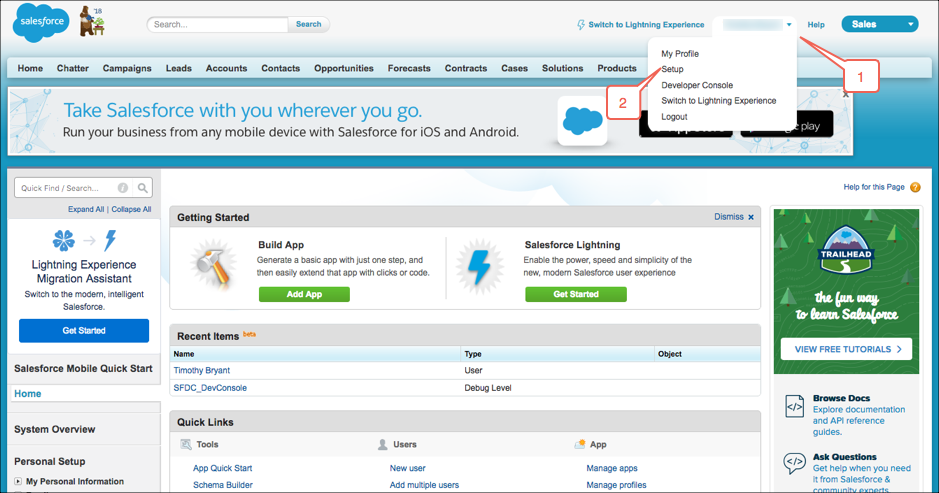
Task: Open the user name dropdown arrow
Action: (x=789, y=25)
